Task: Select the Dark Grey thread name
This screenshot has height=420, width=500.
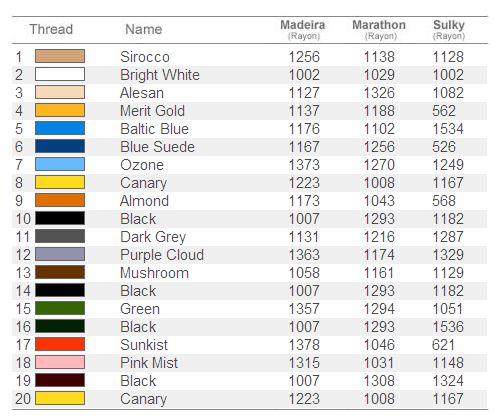Action: [x=153, y=237]
